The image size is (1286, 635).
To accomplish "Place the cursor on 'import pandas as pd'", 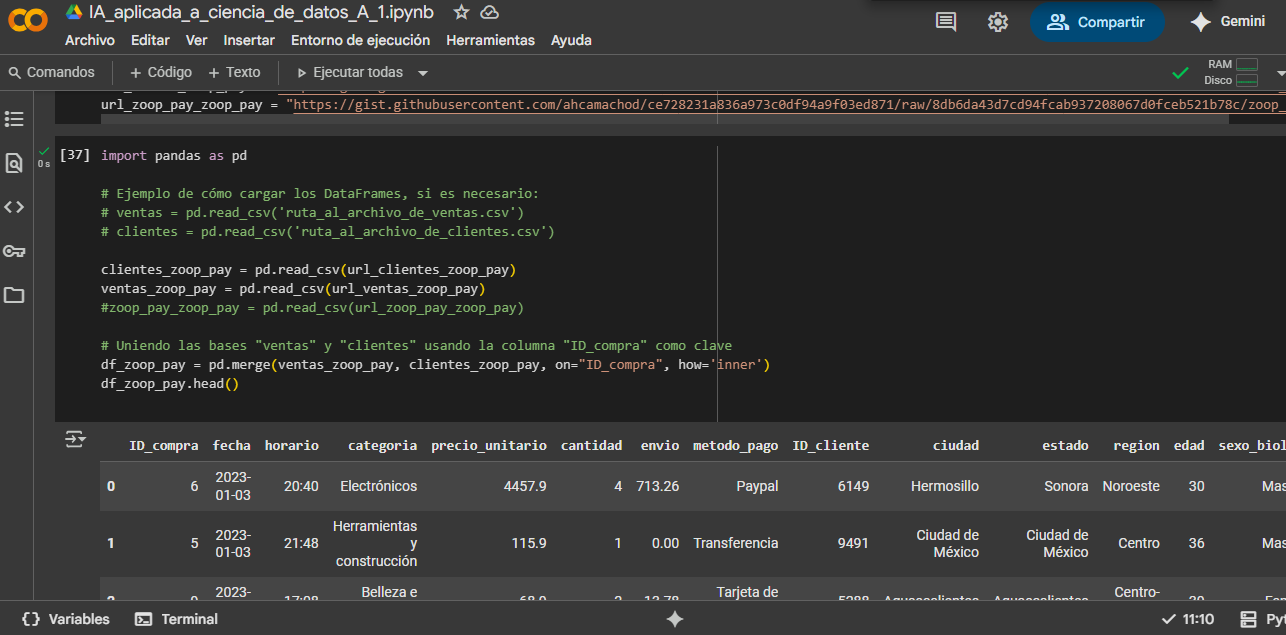I will [x=174, y=156].
